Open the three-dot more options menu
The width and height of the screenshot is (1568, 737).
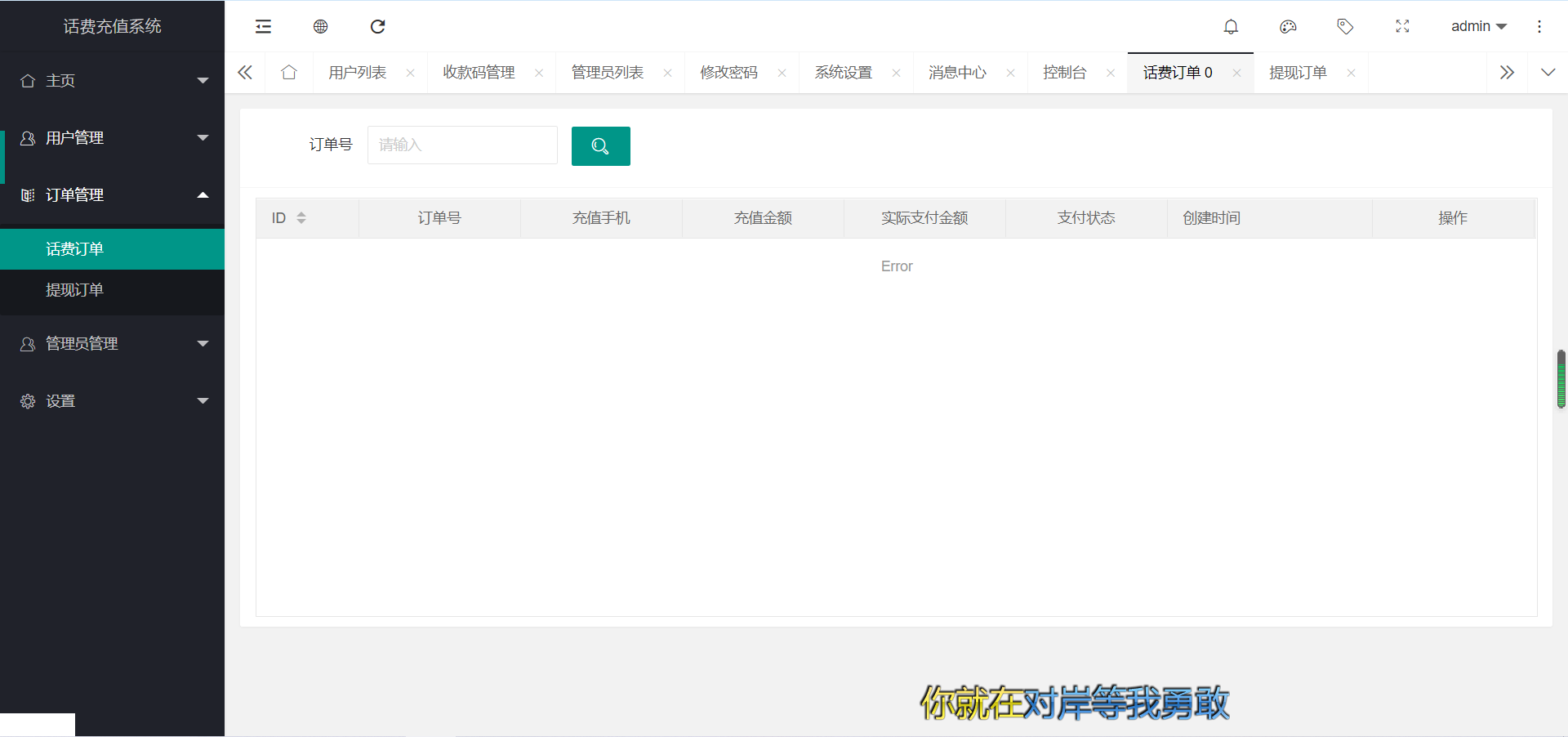(x=1539, y=27)
